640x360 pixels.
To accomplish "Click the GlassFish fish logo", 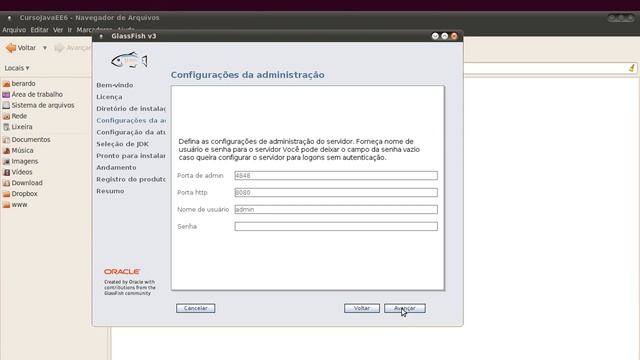I will coord(129,60).
